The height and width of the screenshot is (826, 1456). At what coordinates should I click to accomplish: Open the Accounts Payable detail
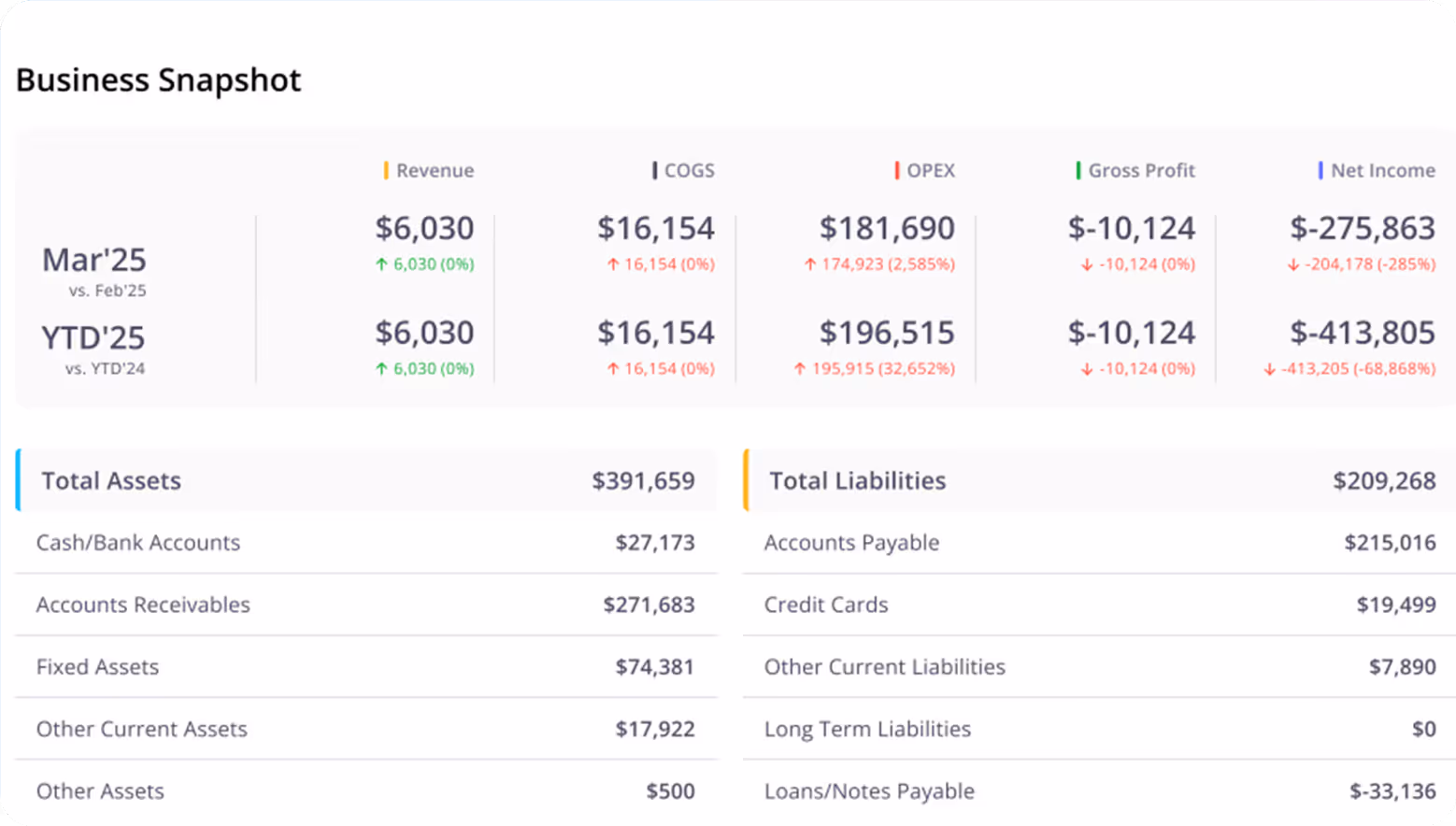pos(851,542)
